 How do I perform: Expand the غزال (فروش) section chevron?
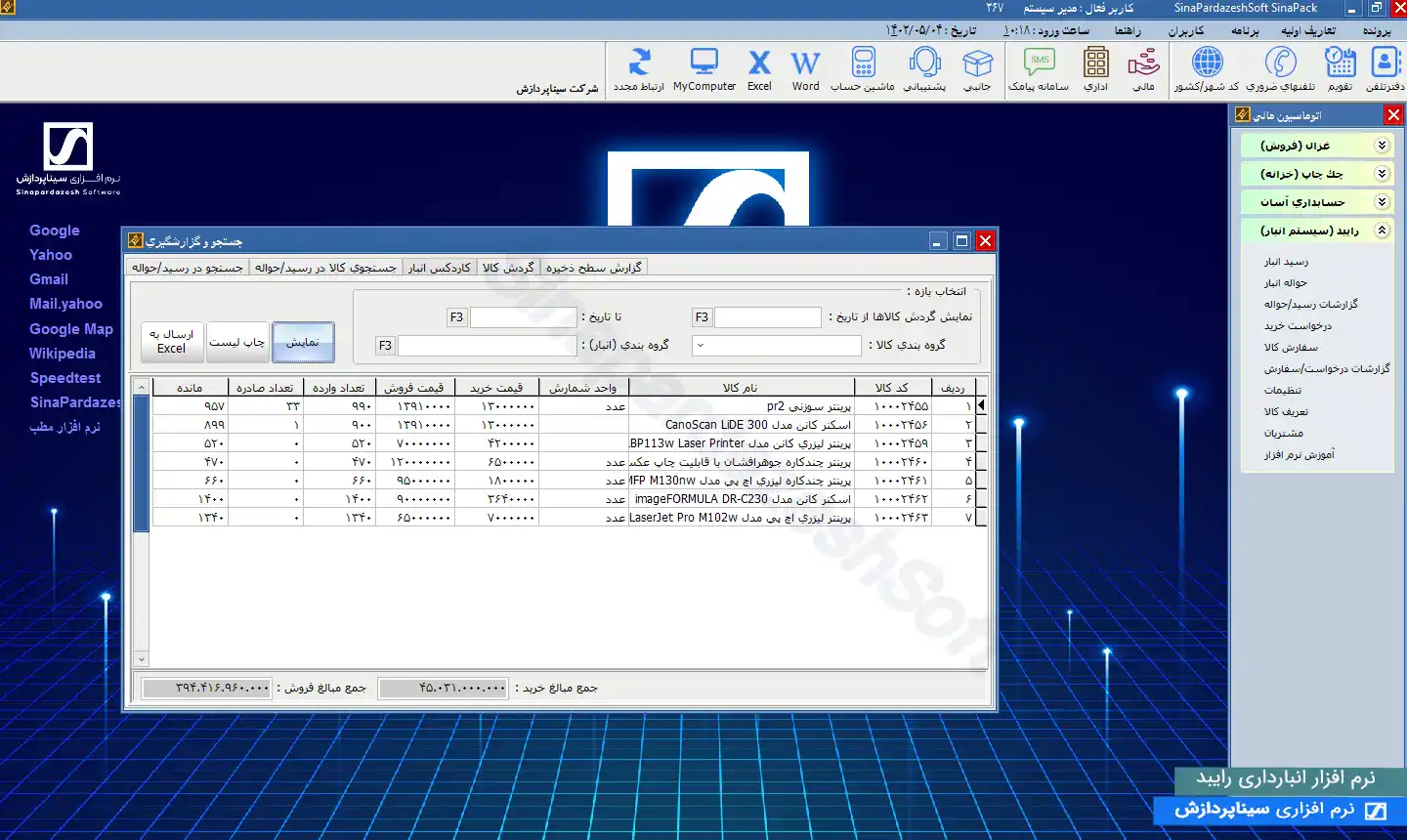[1382, 146]
